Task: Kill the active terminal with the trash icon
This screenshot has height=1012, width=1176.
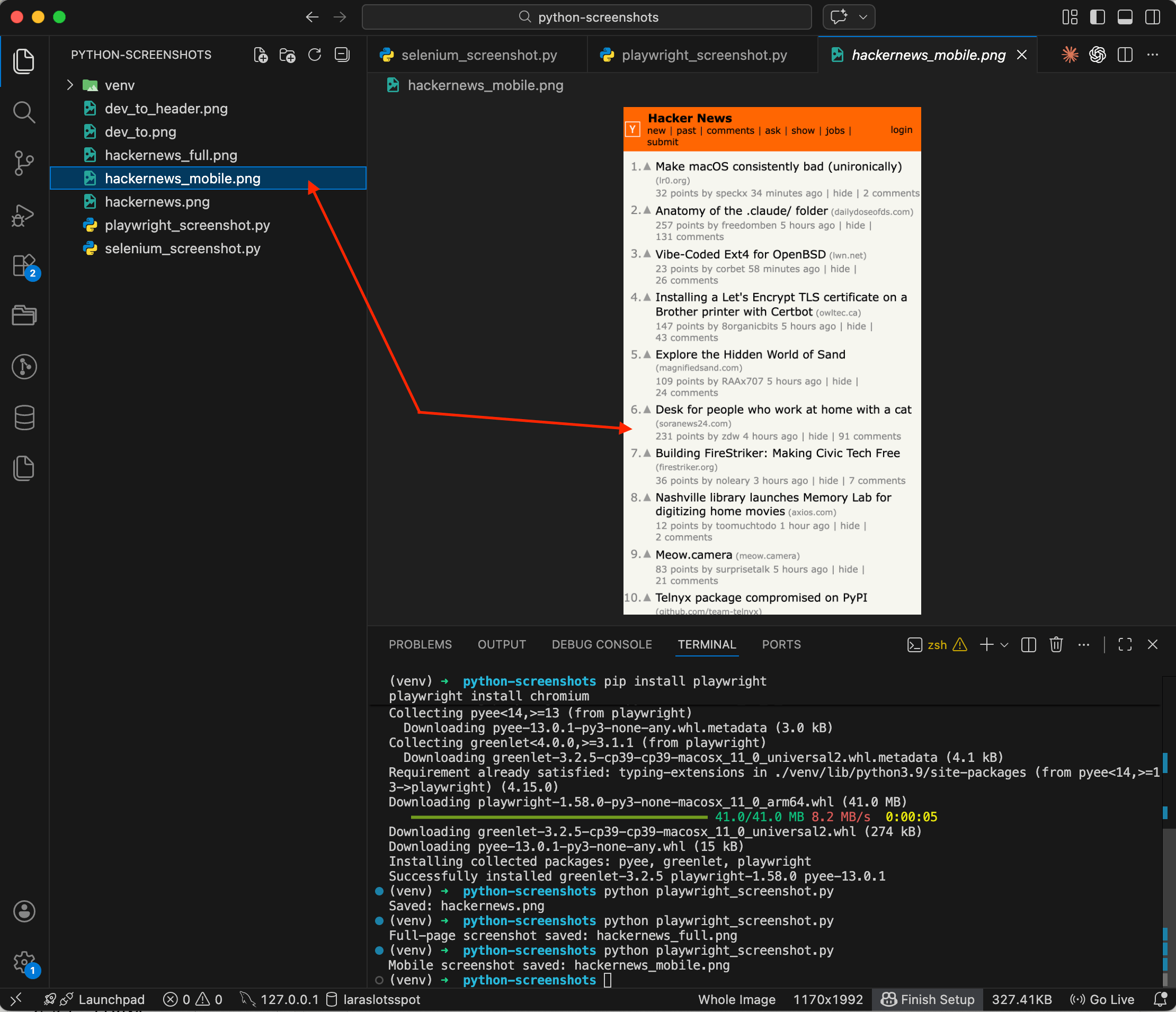Action: [1056, 644]
